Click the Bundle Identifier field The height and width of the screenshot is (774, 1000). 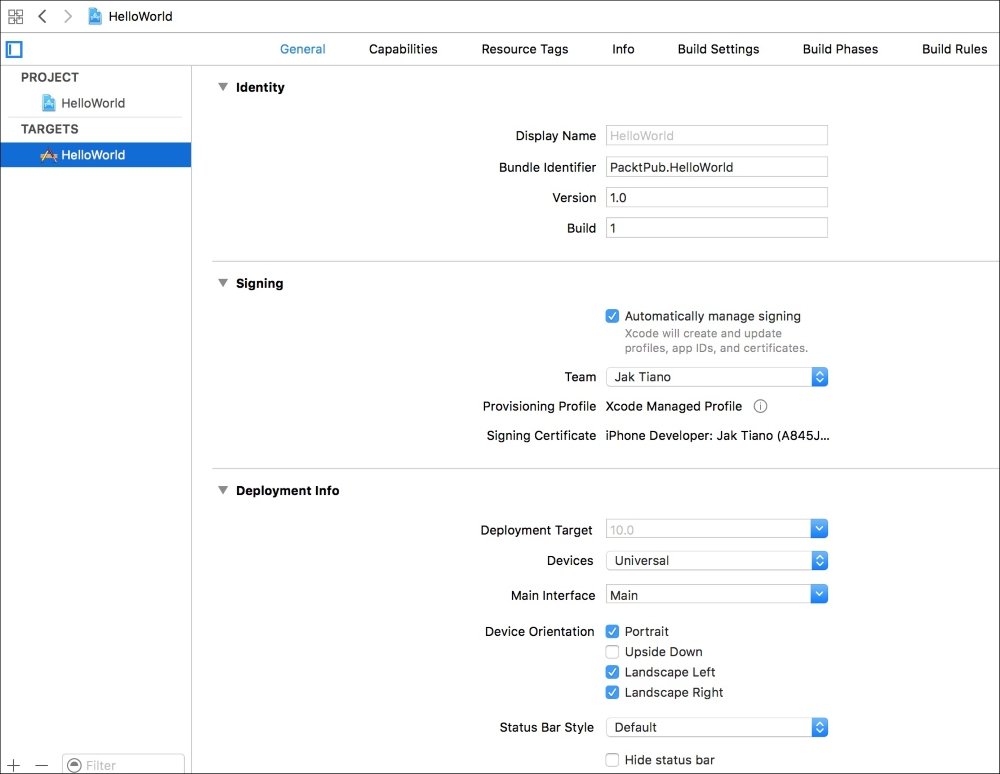click(x=717, y=167)
